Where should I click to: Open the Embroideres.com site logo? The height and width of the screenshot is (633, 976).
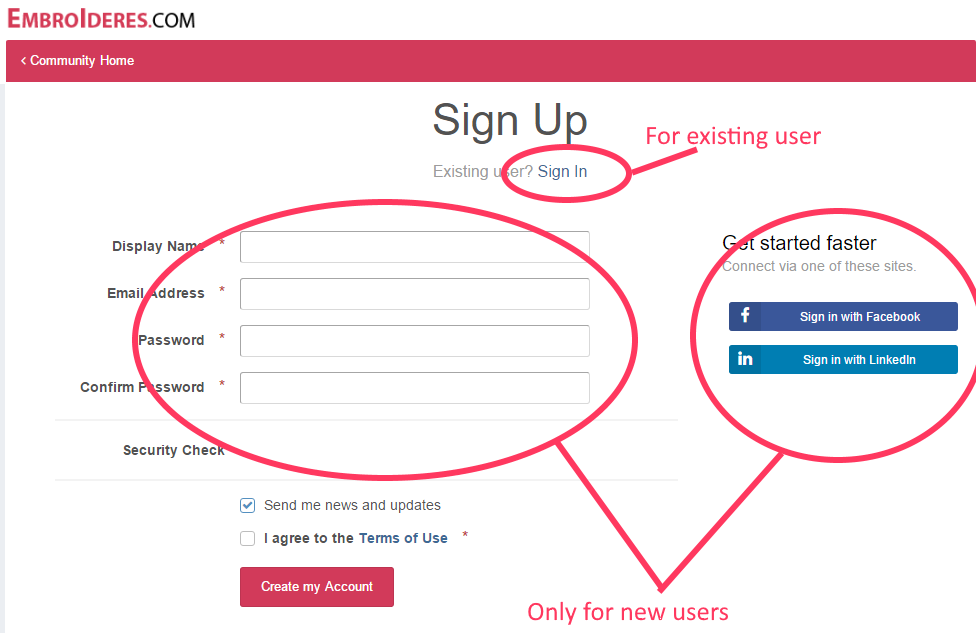pyautogui.click(x=101, y=19)
